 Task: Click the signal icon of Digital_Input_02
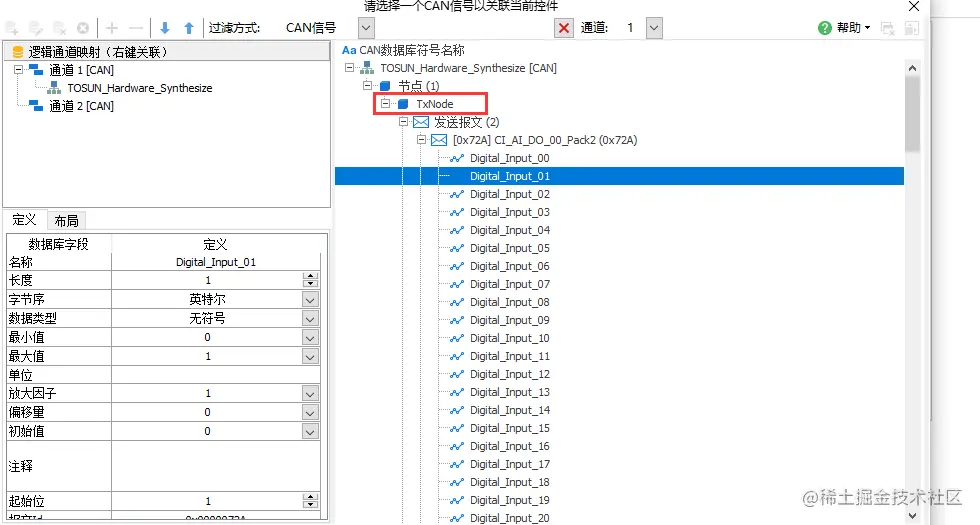[x=457, y=194]
